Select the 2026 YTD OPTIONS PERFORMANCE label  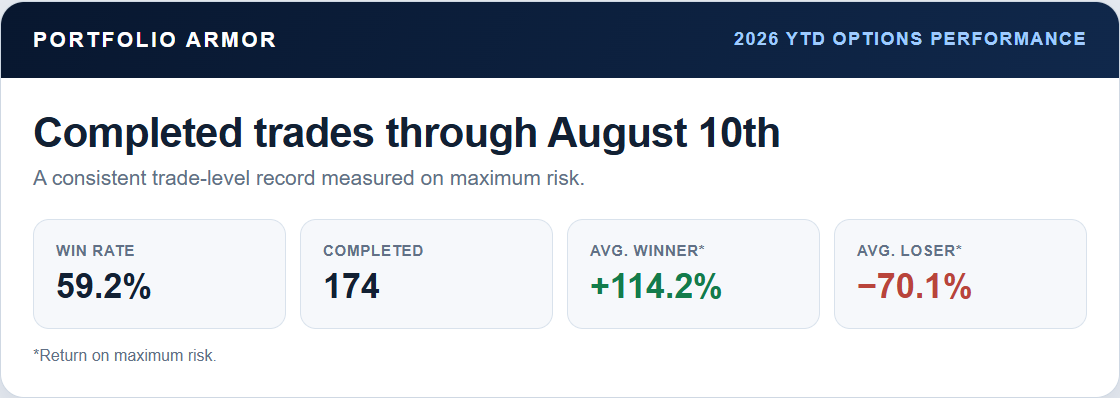coord(910,39)
